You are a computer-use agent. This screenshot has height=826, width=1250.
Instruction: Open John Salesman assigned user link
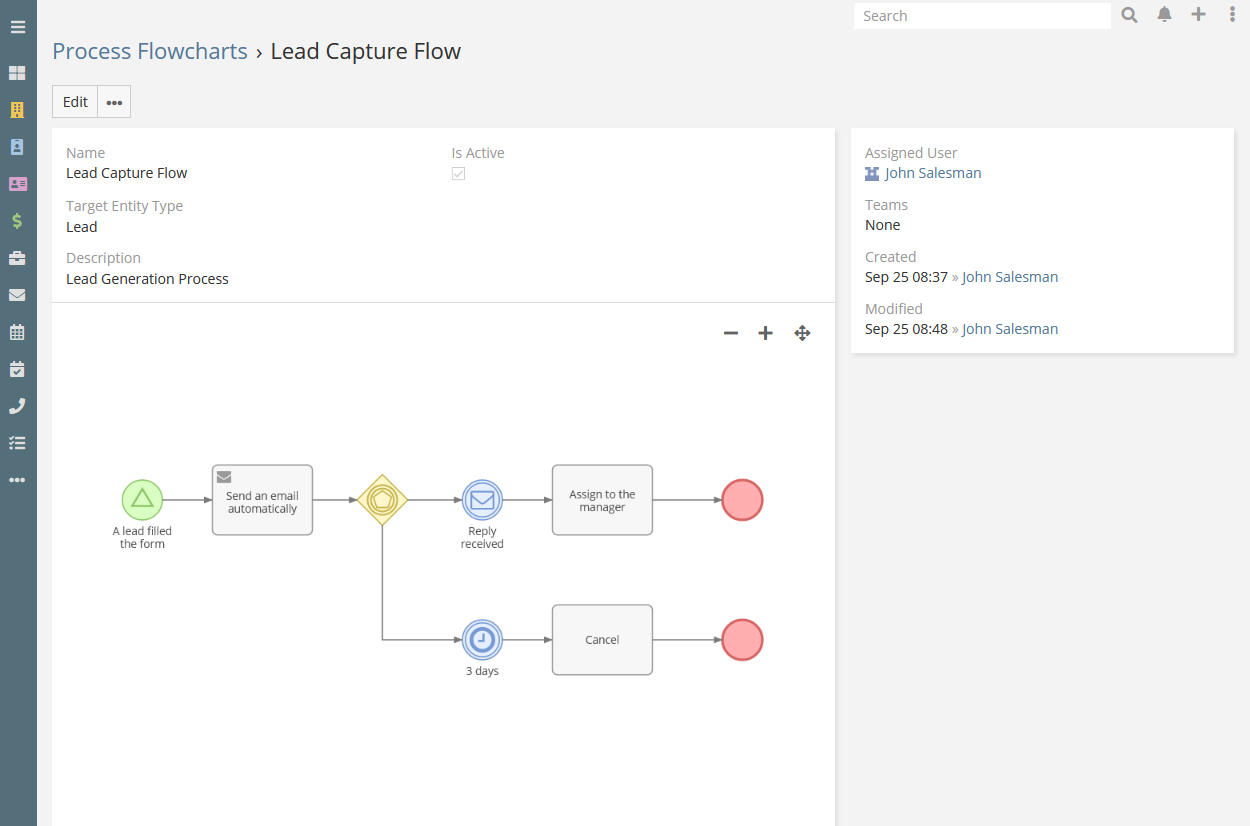933,173
